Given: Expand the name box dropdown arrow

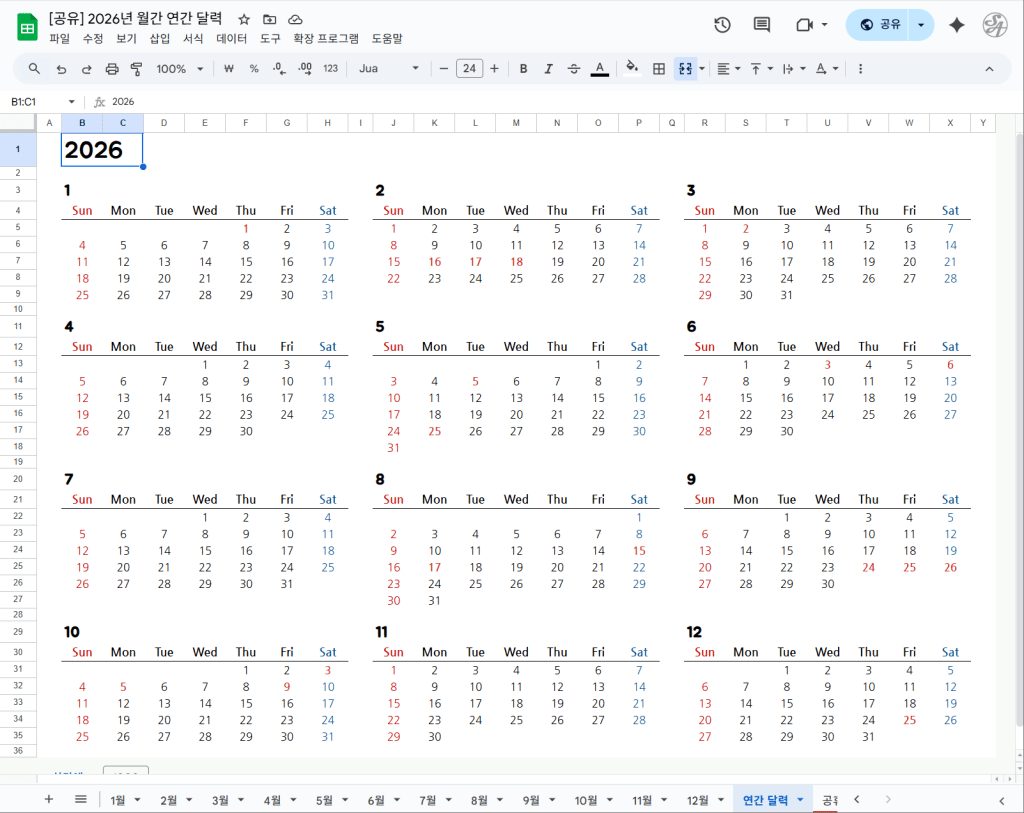Looking at the screenshot, I should click(x=71, y=102).
